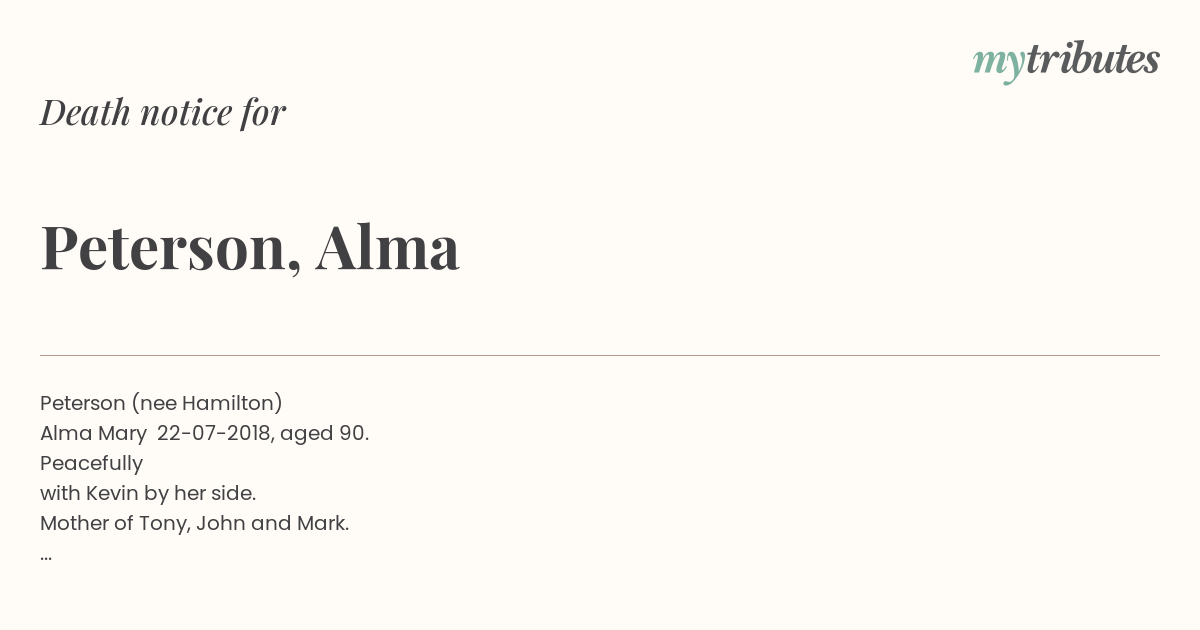Click the "aged 90." text

click(325, 434)
